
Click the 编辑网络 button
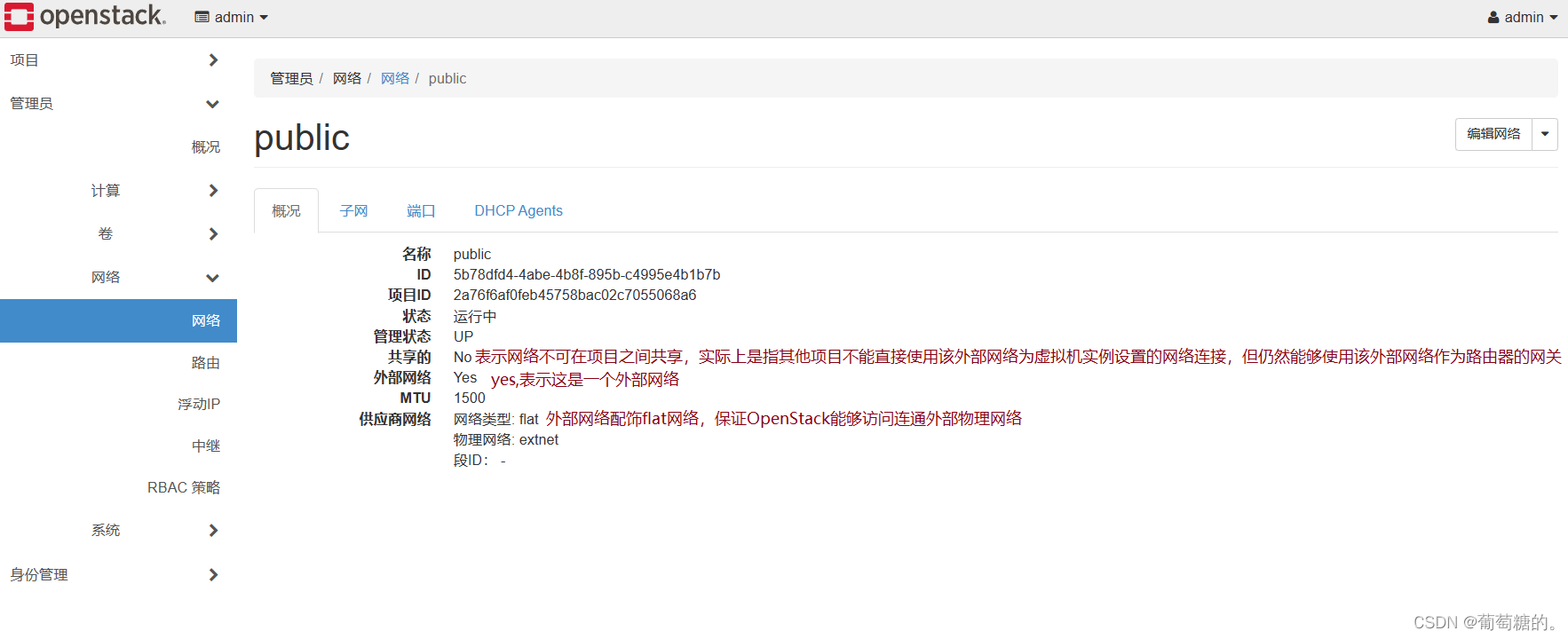point(1493,134)
